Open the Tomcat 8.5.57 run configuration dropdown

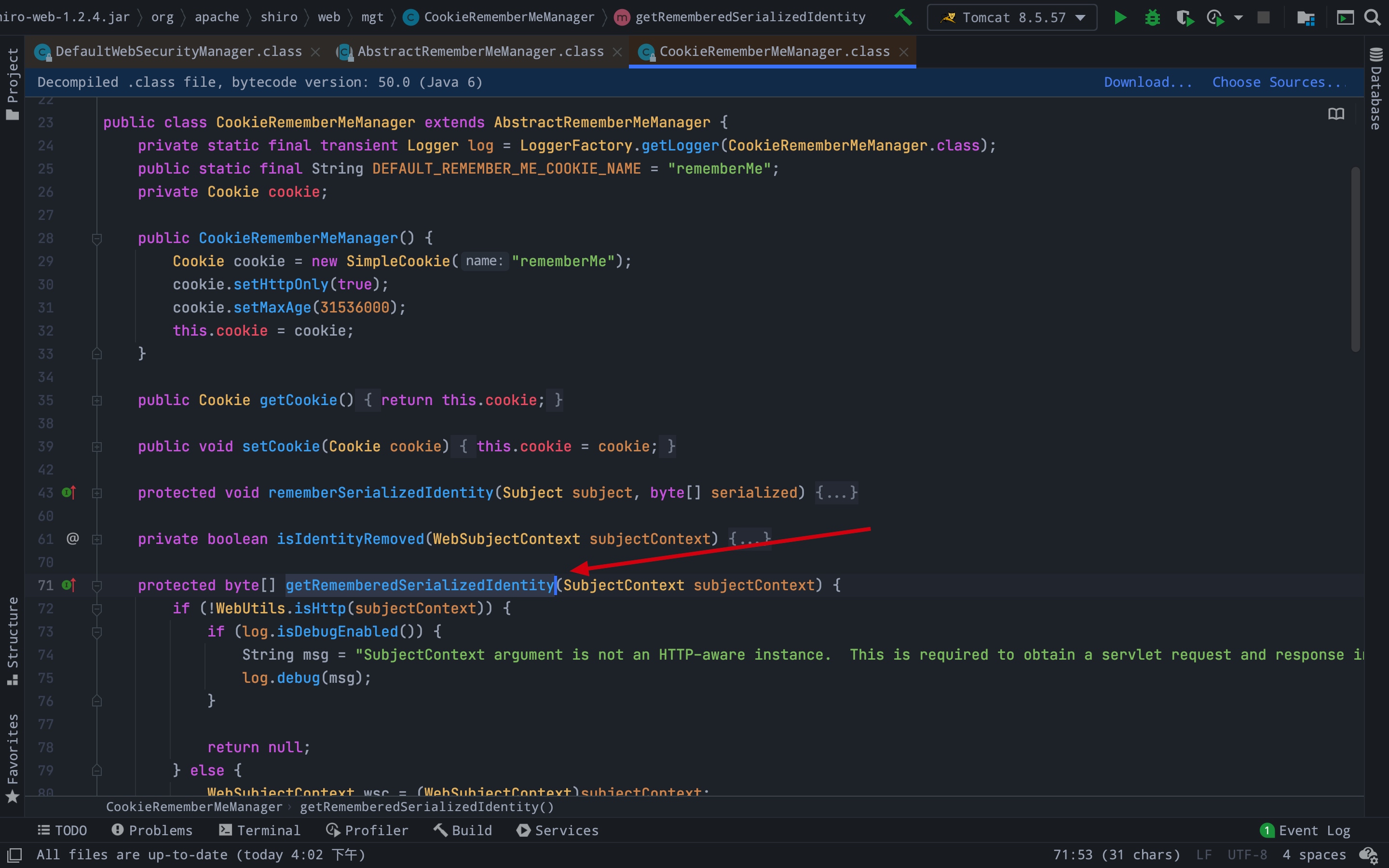coord(1012,17)
